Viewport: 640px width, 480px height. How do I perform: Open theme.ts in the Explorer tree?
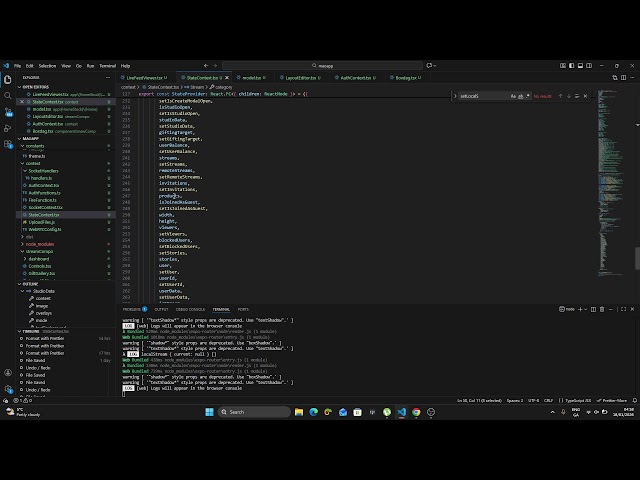click(x=36, y=156)
